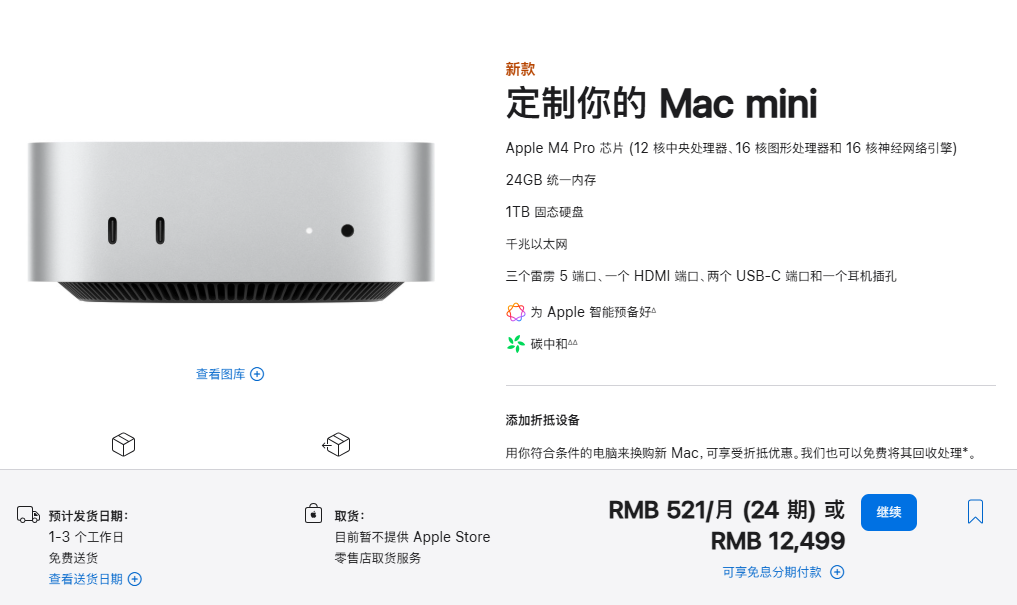Expand plus icon beside 查看送货日期

tap(134, 579)
